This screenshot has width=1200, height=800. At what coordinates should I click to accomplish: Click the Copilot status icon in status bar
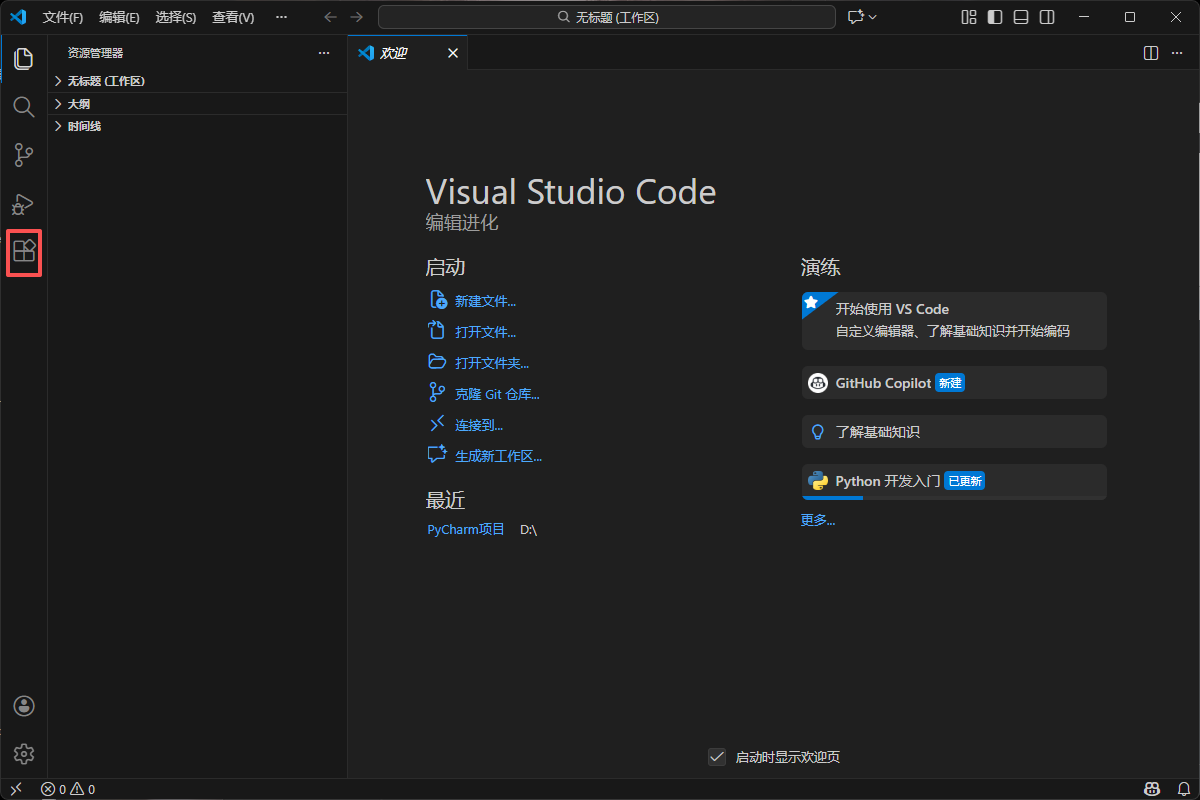[1152, 789]
